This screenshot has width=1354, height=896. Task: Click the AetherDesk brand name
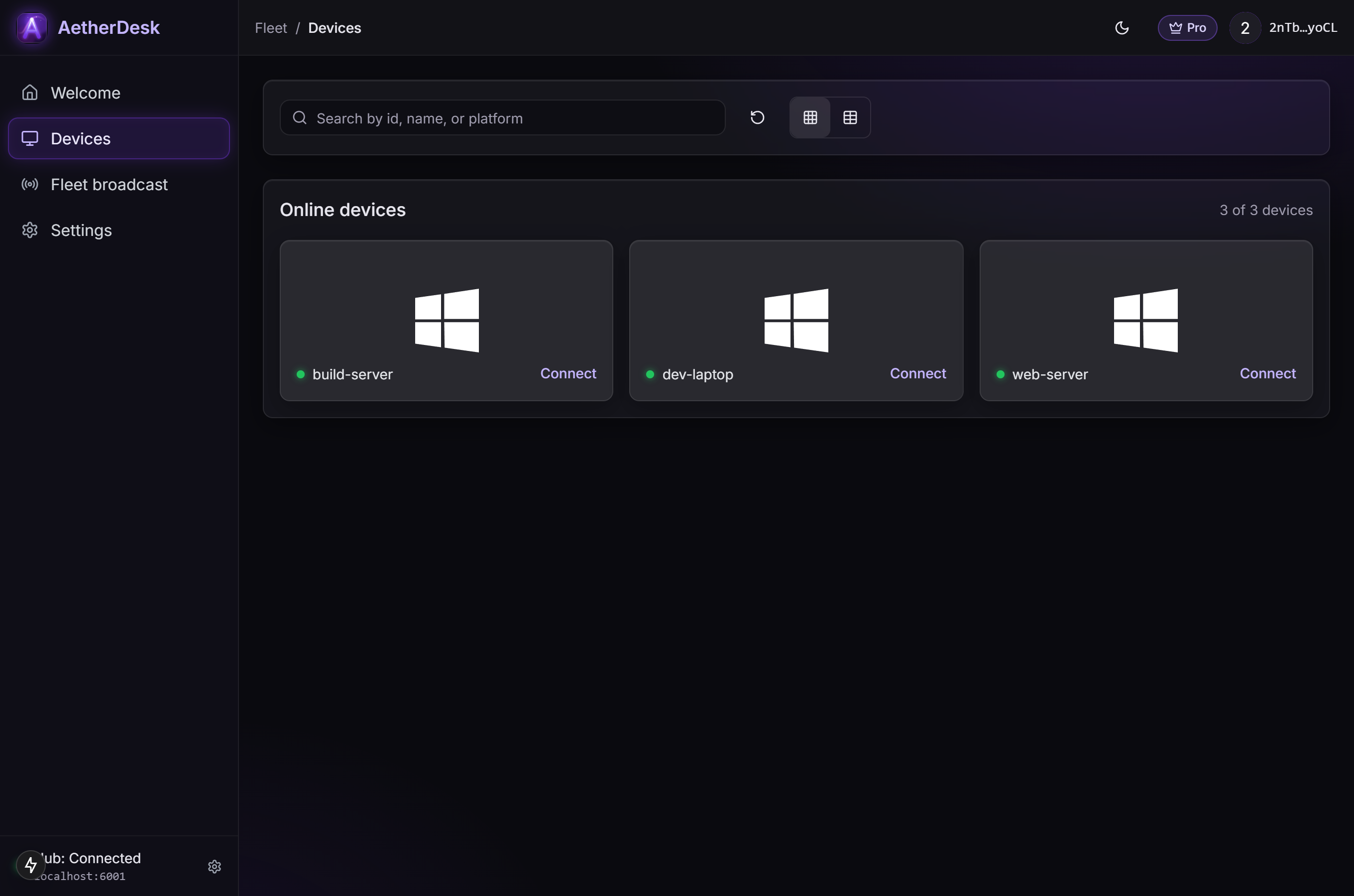(109, 27)
